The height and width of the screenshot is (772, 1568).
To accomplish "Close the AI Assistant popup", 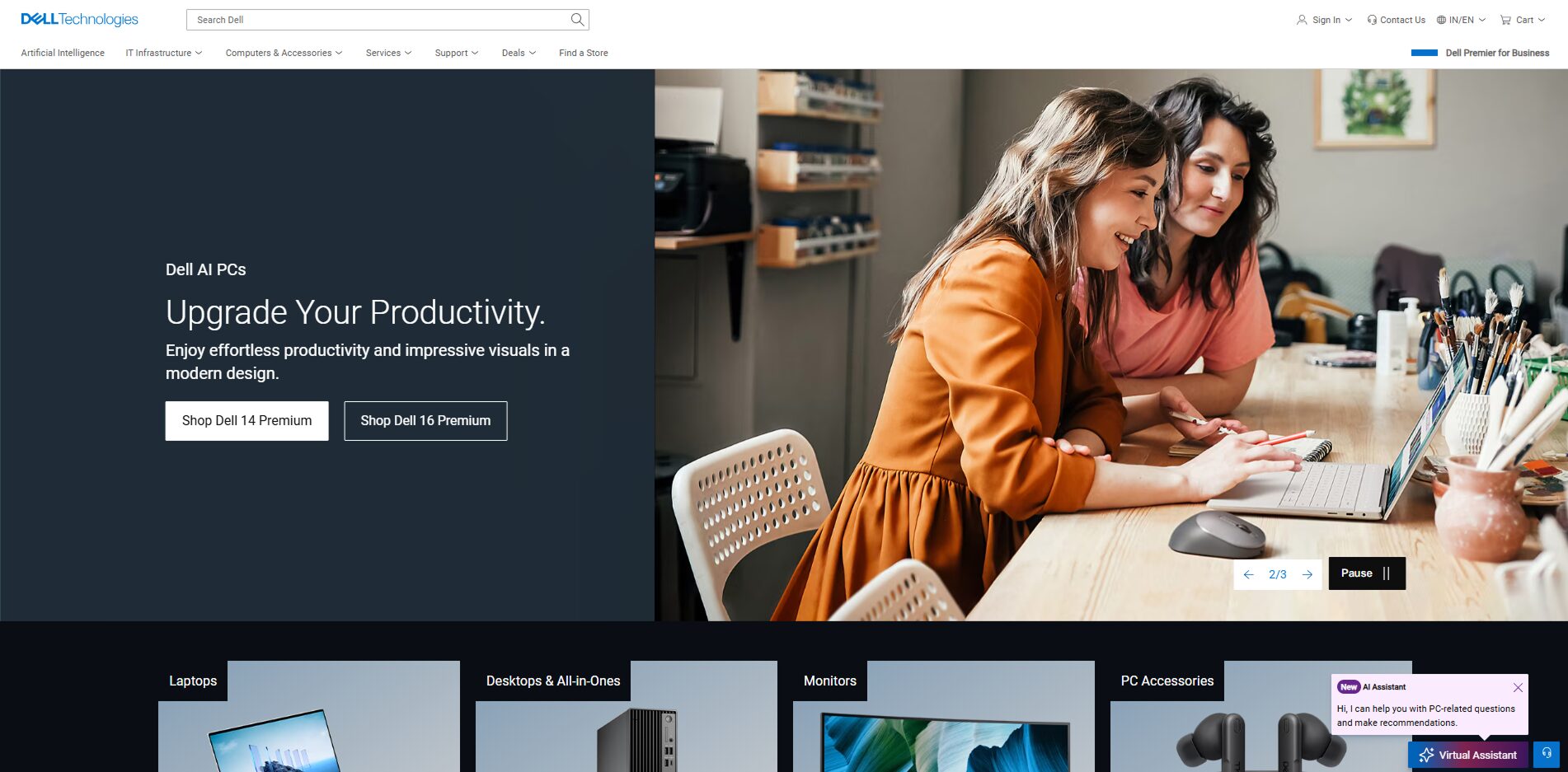I will pyautogui.click(x=1518, y=687).
